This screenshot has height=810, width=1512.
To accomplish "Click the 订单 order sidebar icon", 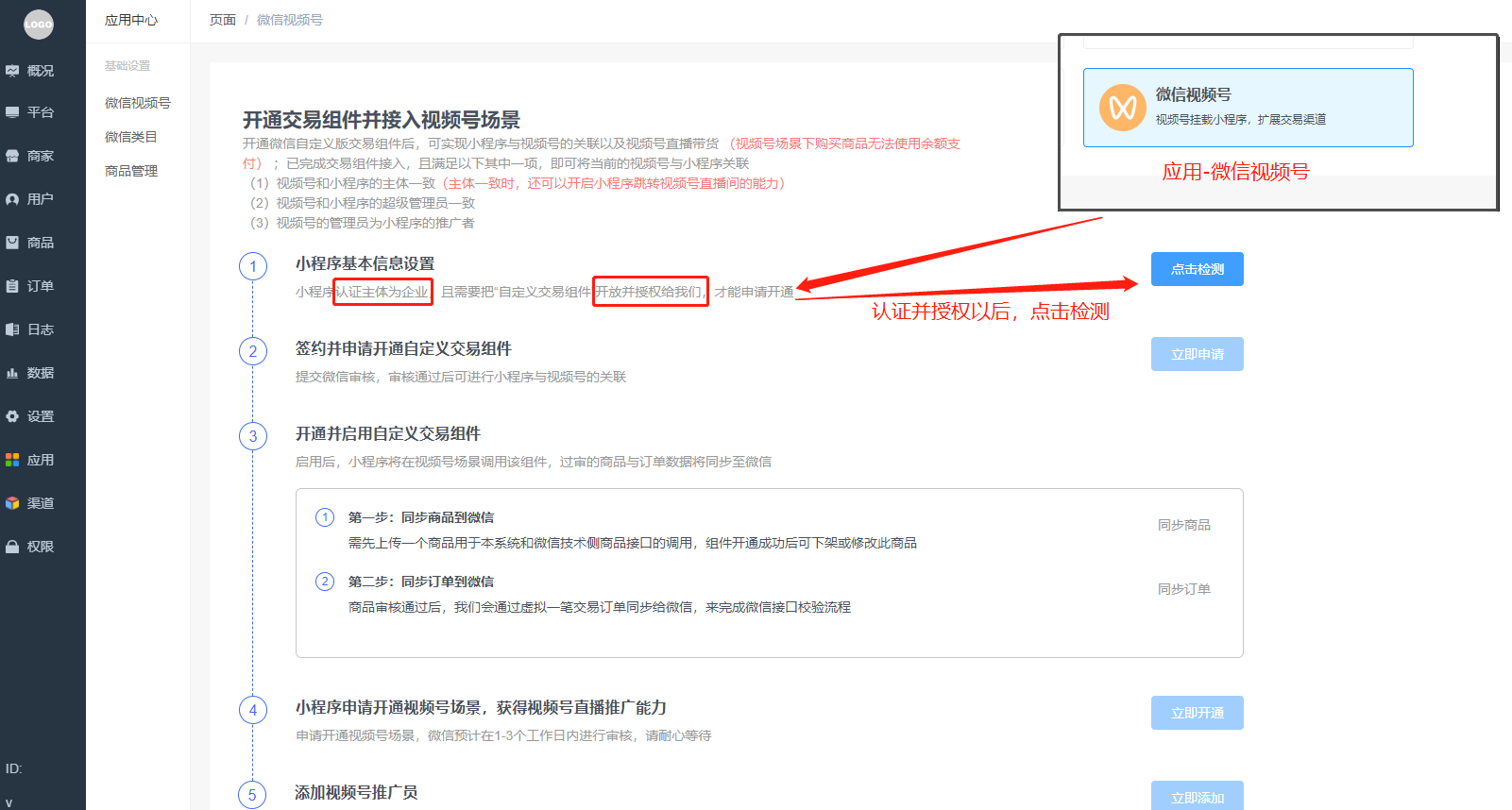I will tap(12, 286).
